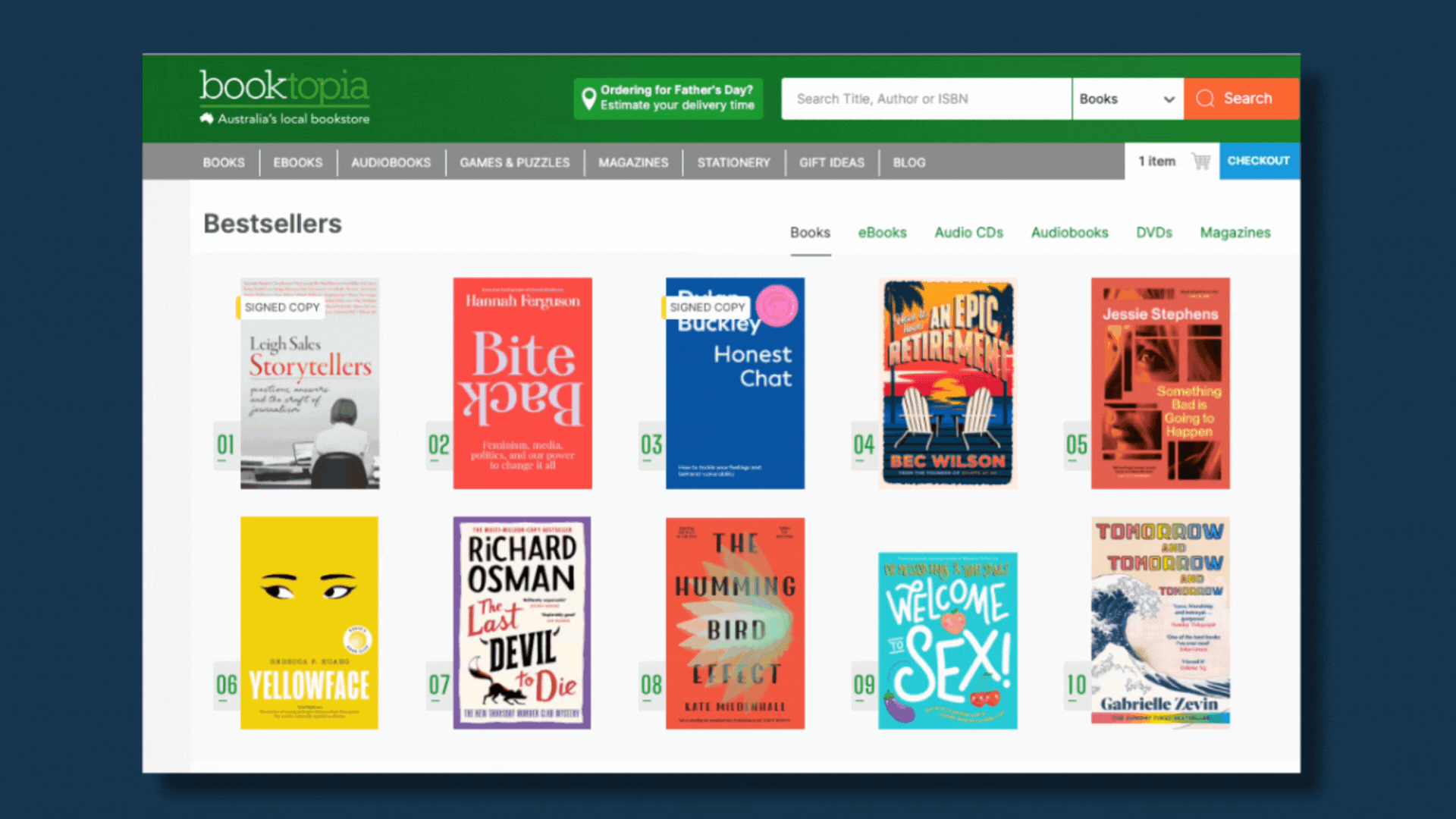Click the shopping cart icon
Viewport: 1456px width, 819px height.
pos(1201,161)
